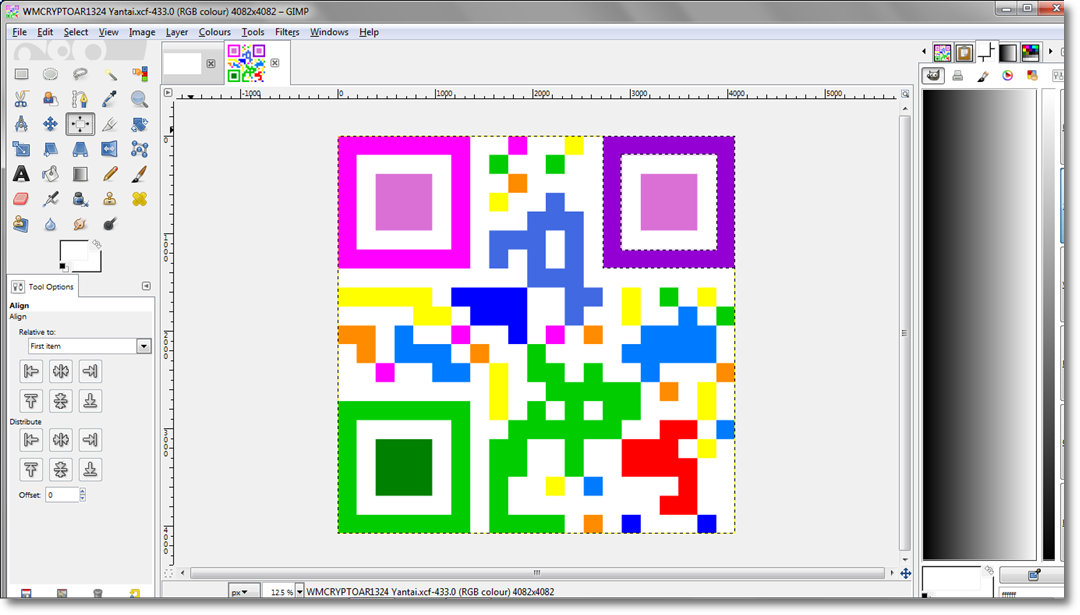Switch to the QR code image tab
Screen dimensions: 1080x615
pos(247,63)
